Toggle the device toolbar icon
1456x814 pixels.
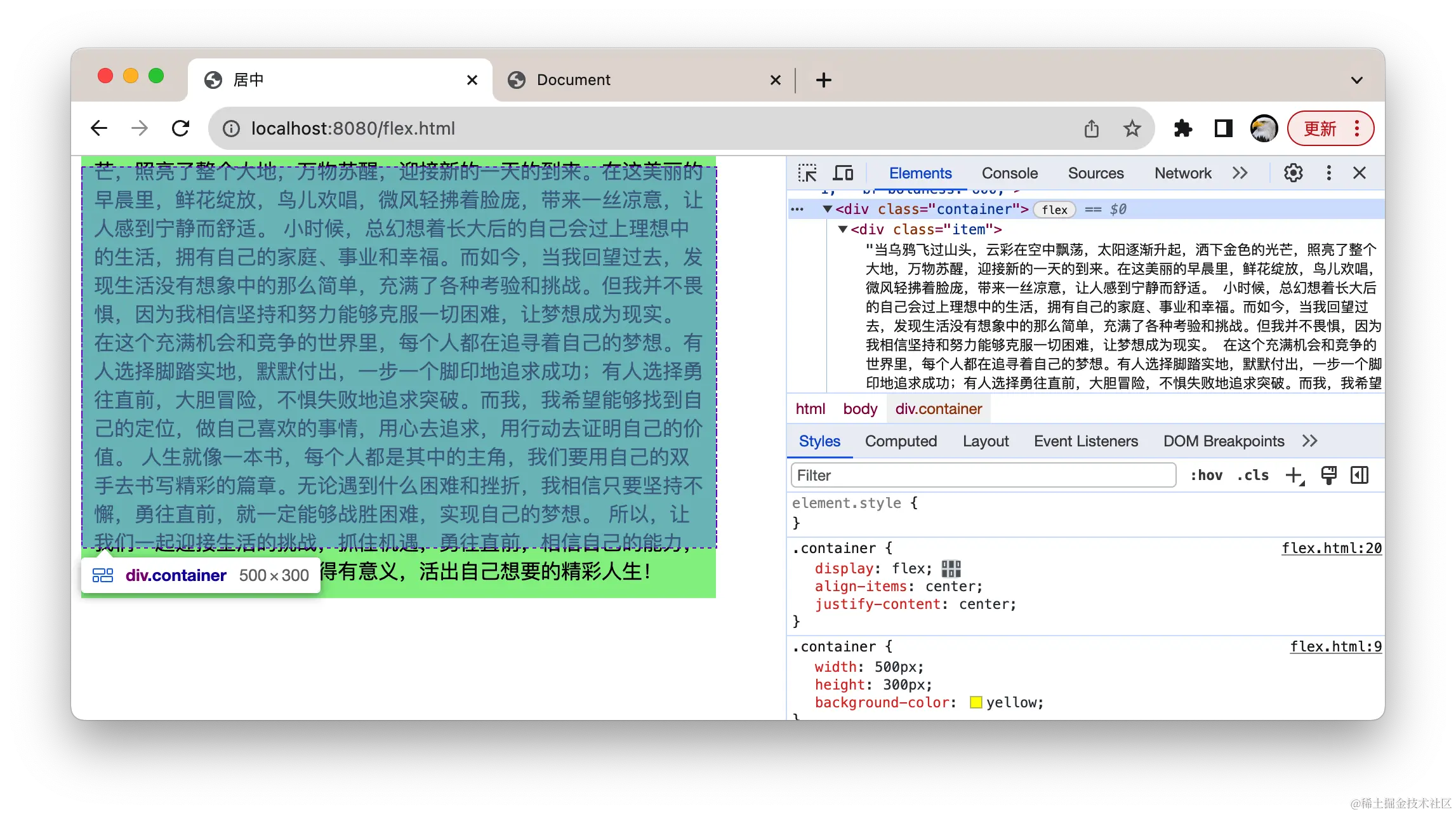843,173
